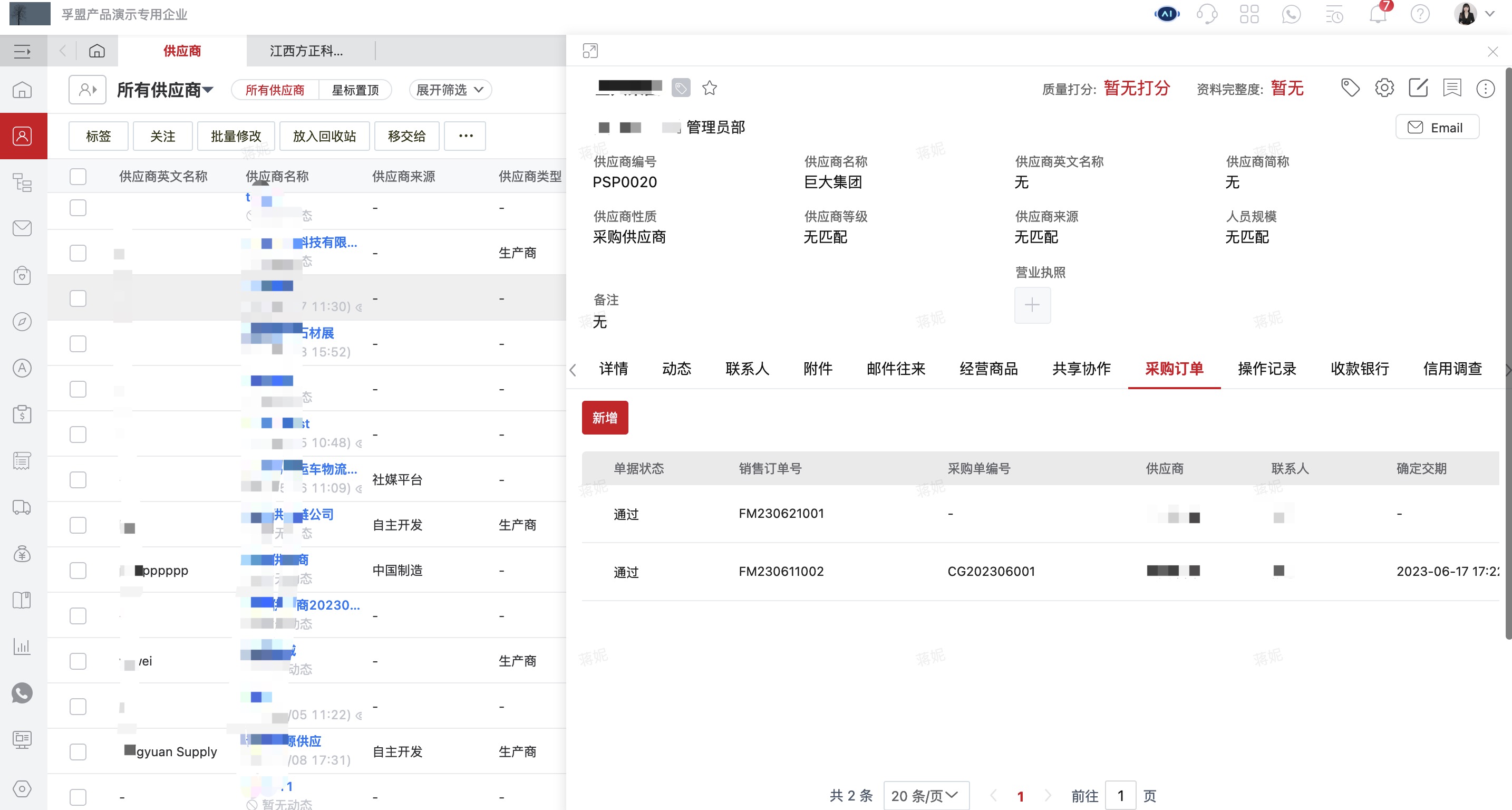This screenshot has width=1512, height=810.
Task: Select all suppliers via header checkbox
Action: [78, 176]
